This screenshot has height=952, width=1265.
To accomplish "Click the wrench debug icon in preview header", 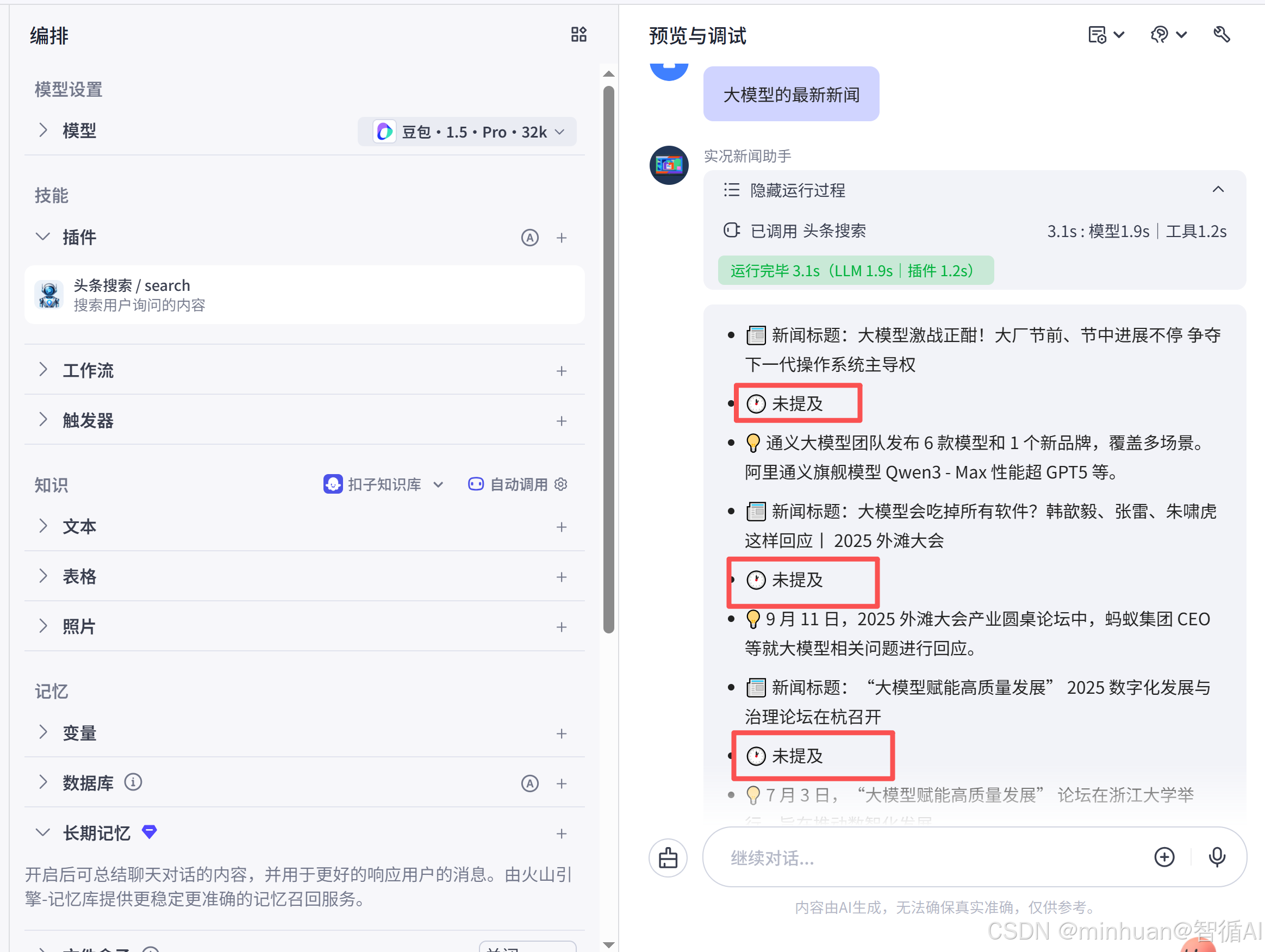I will pos(1221,35).
